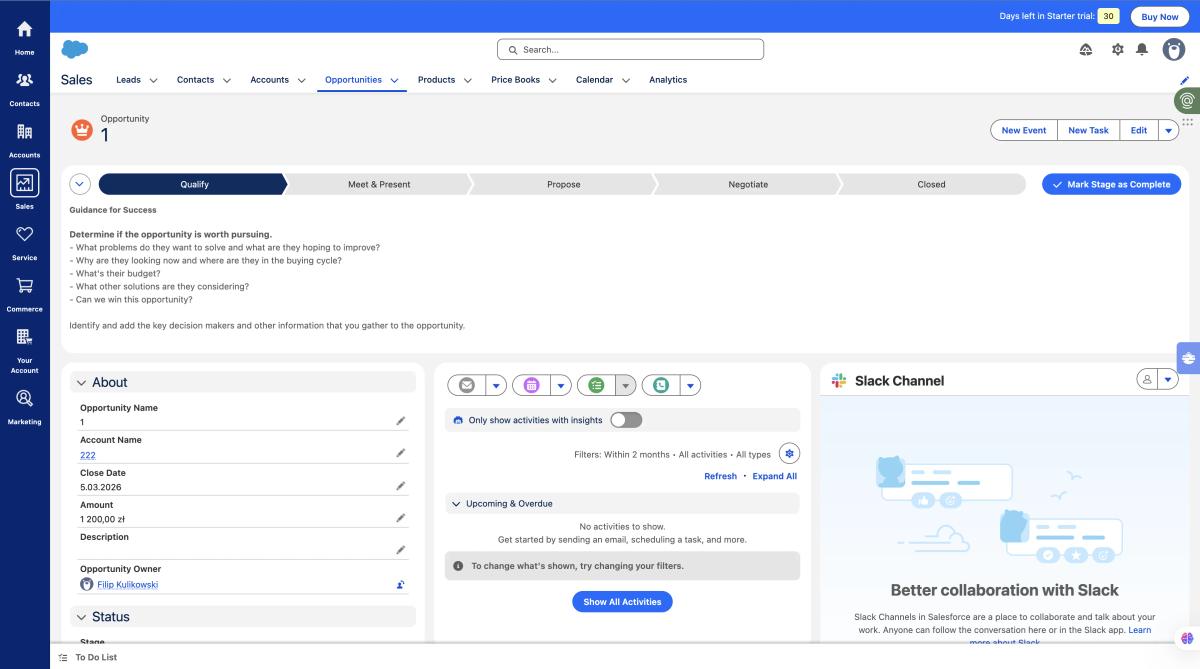The image size is (1200, 669).
Task: Click the Edit button
Action: click(x=1139, y=130)
